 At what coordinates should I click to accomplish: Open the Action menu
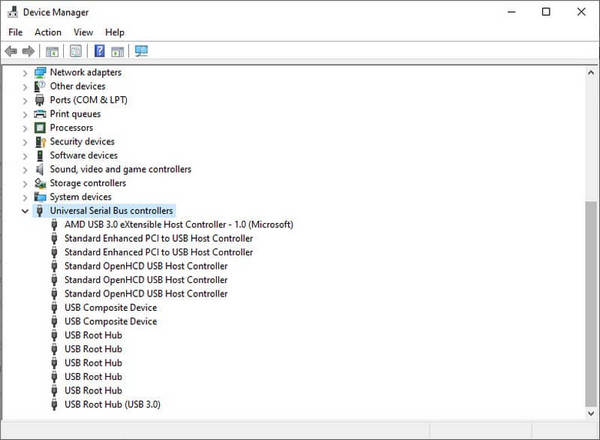click(x=48, y=32)
